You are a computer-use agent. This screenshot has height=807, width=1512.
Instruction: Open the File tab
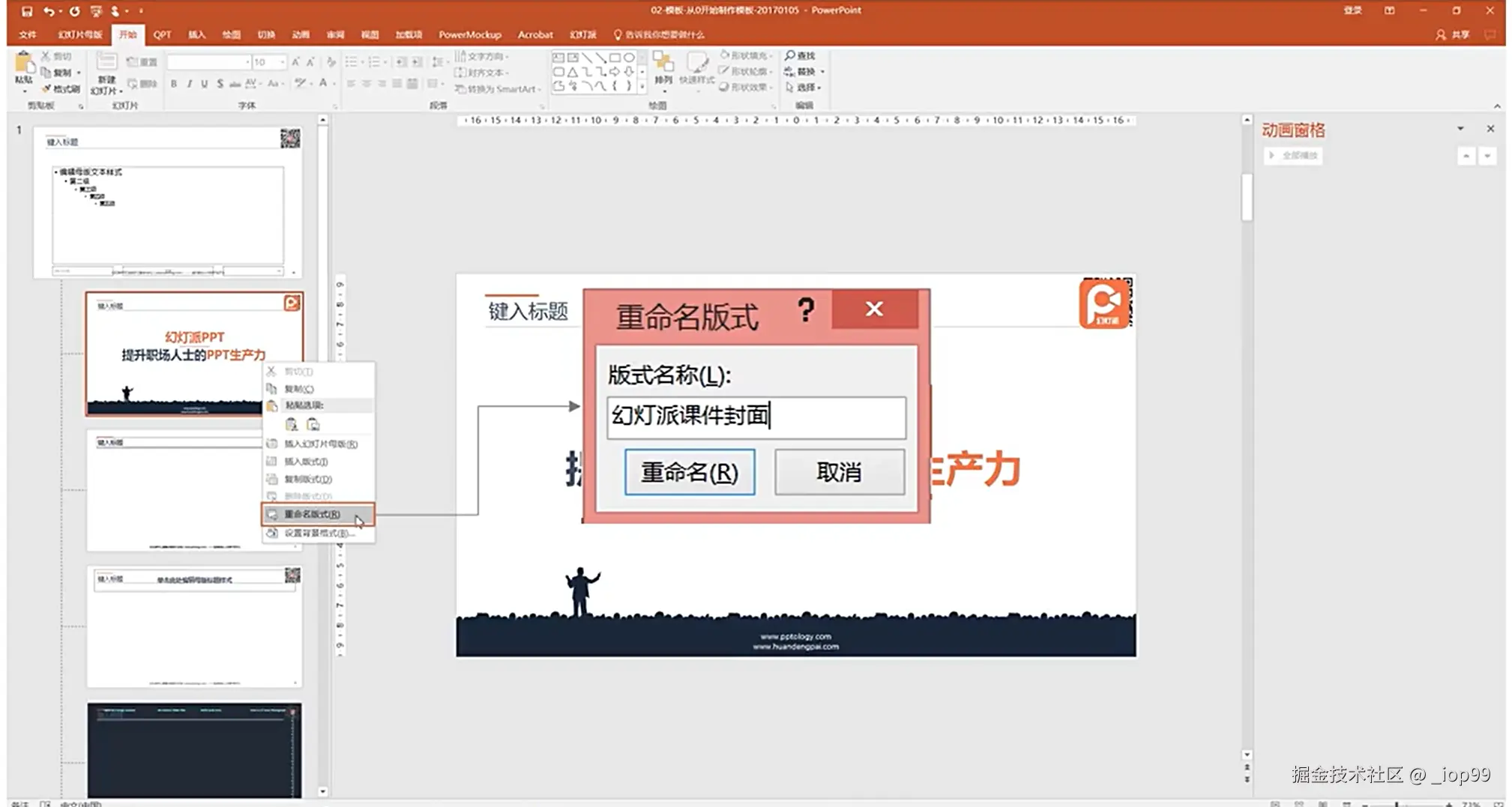tap(28, 34)
